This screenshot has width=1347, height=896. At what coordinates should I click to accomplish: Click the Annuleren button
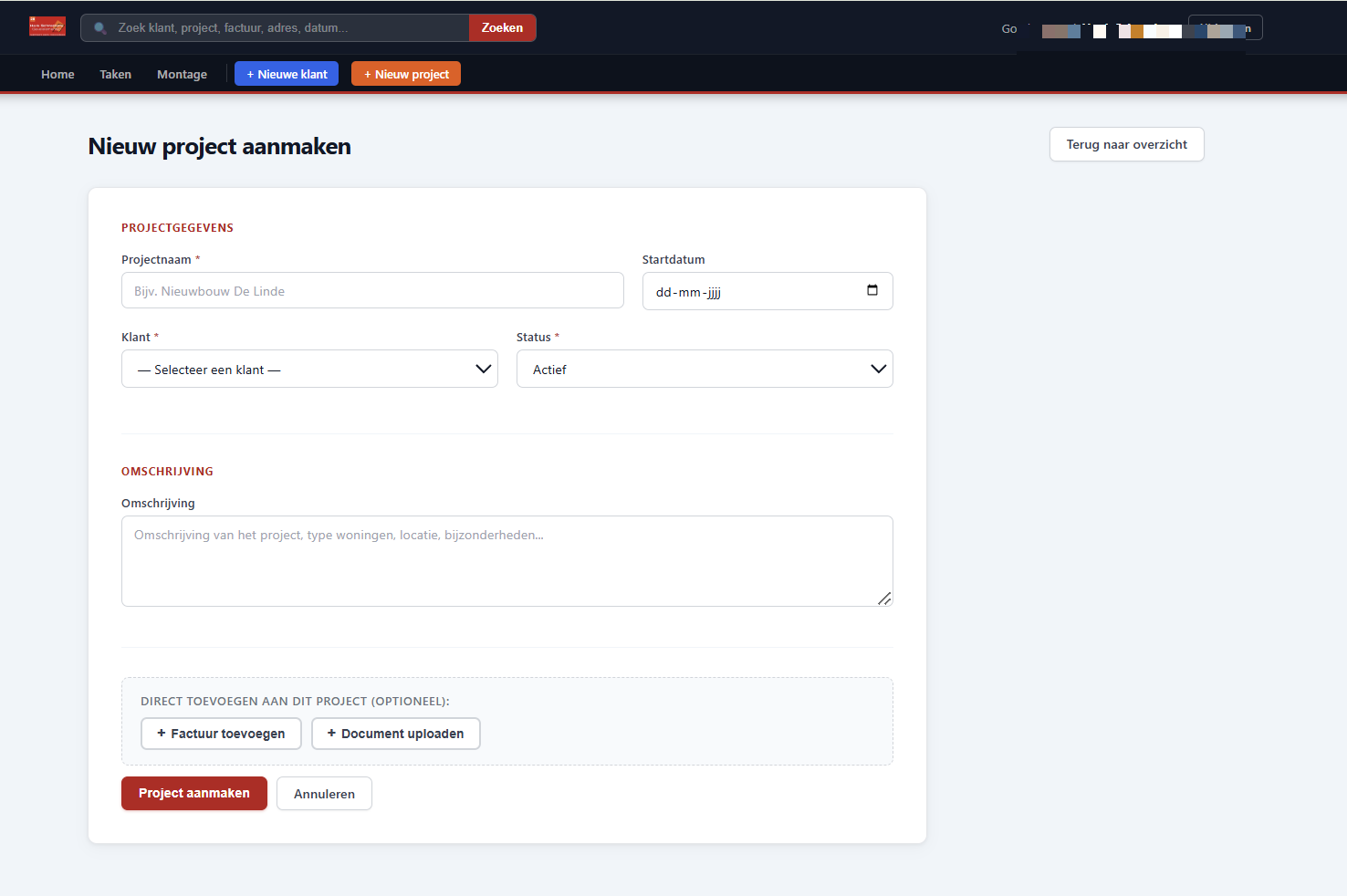pyautogui.click(x=324, y=794)
